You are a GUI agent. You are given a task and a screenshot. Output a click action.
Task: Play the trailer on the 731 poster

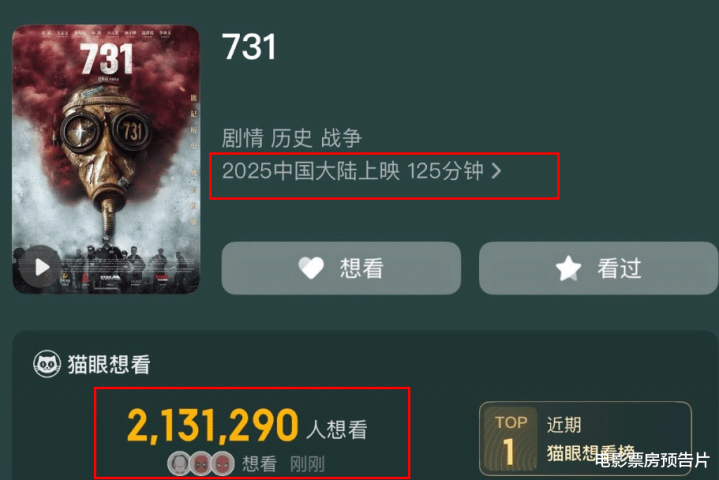[x=41, y=267]
